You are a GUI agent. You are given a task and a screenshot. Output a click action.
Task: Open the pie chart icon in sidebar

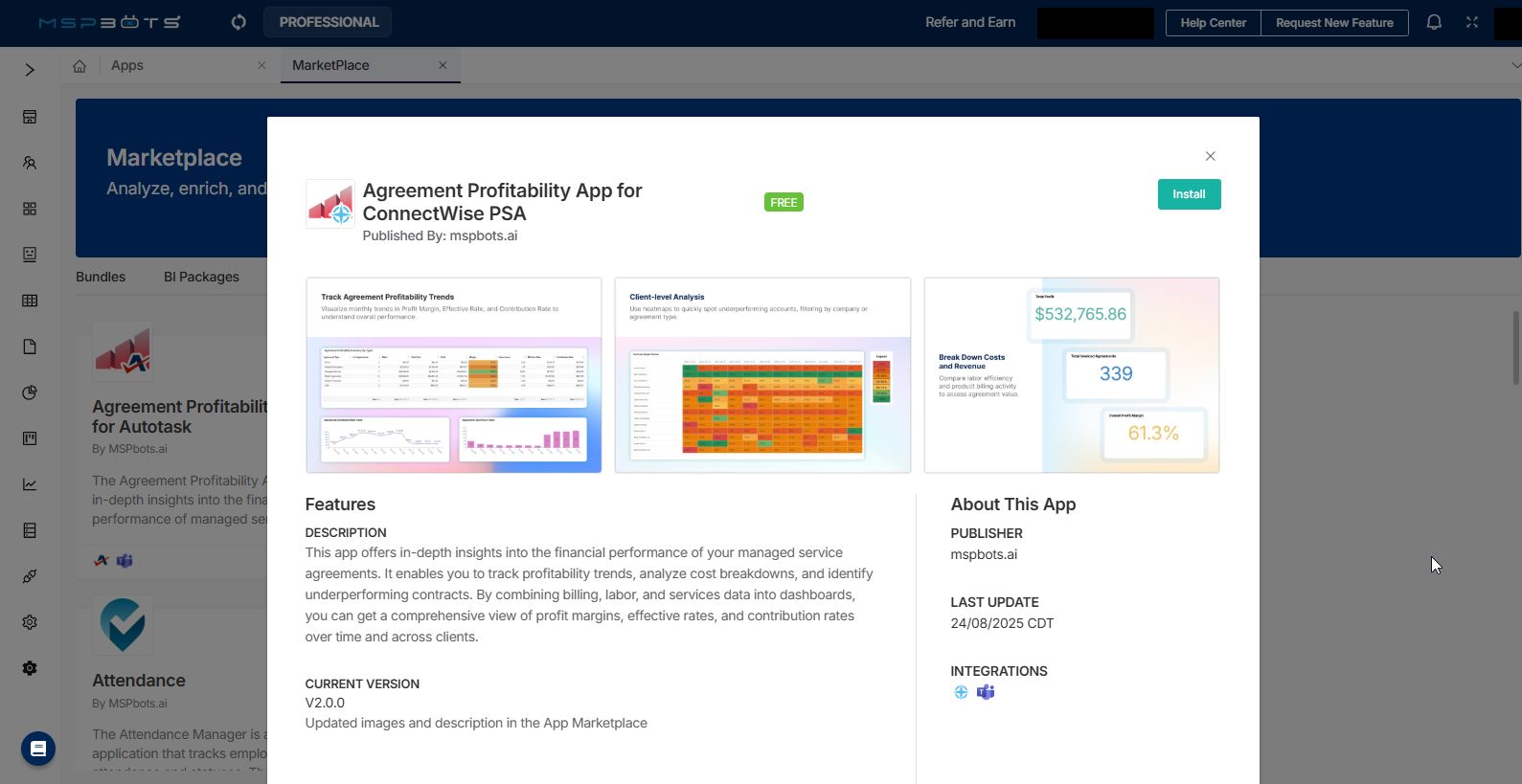[x=30, y=392]
